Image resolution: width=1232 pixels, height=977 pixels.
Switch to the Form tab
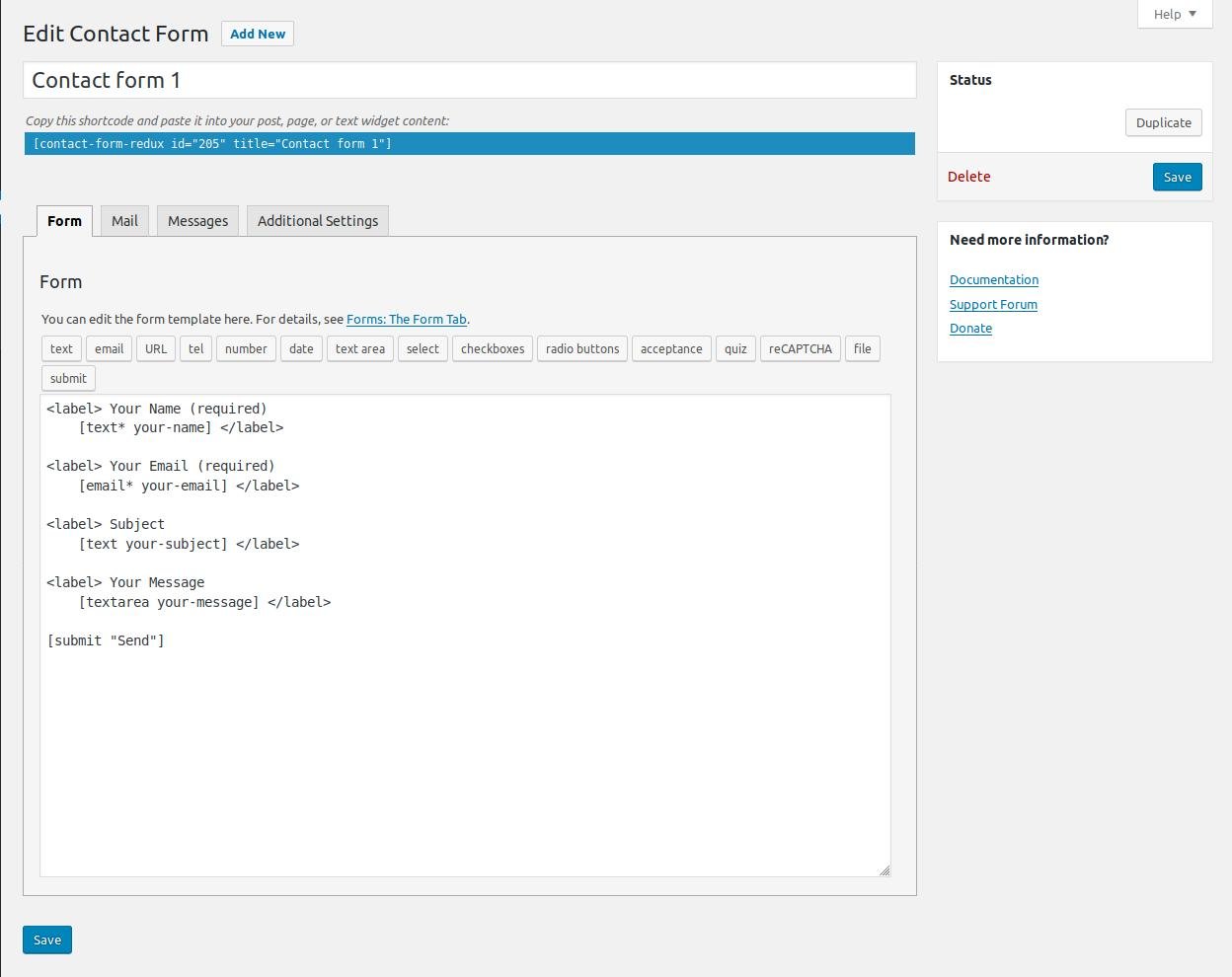[x=64, y=221]
